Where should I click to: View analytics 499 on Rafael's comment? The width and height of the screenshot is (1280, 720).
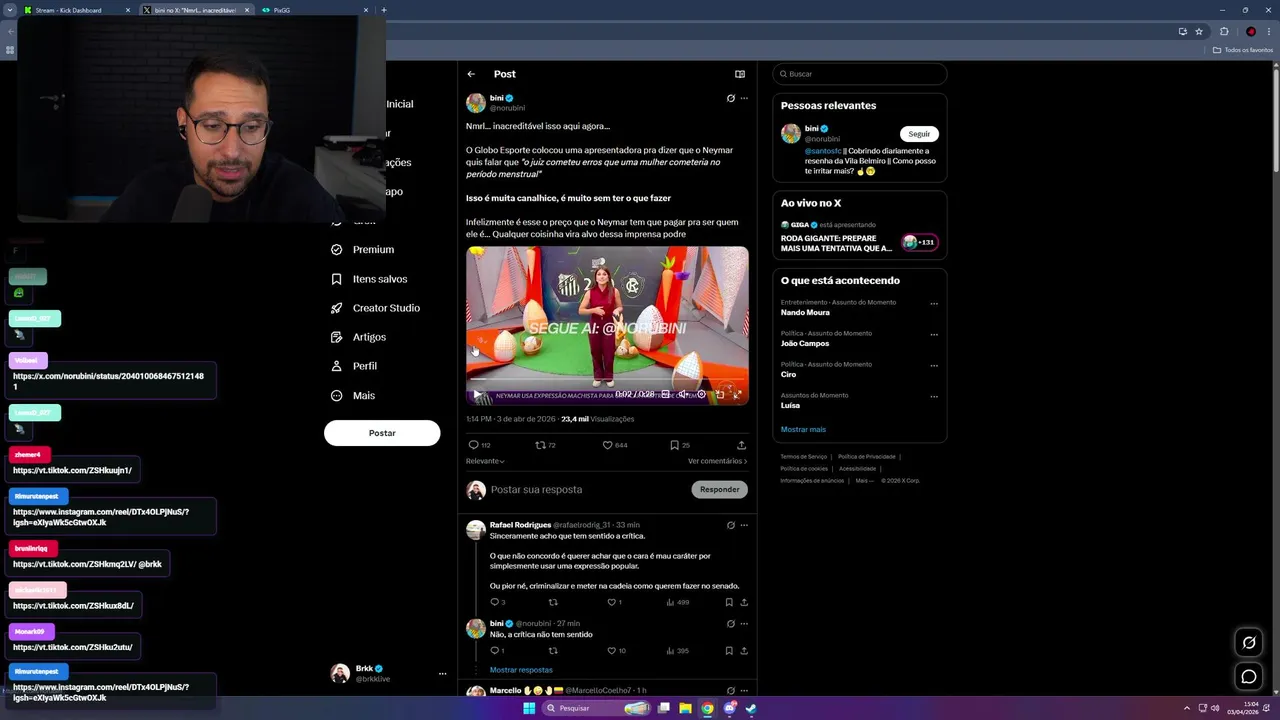[x=677, y=602]
